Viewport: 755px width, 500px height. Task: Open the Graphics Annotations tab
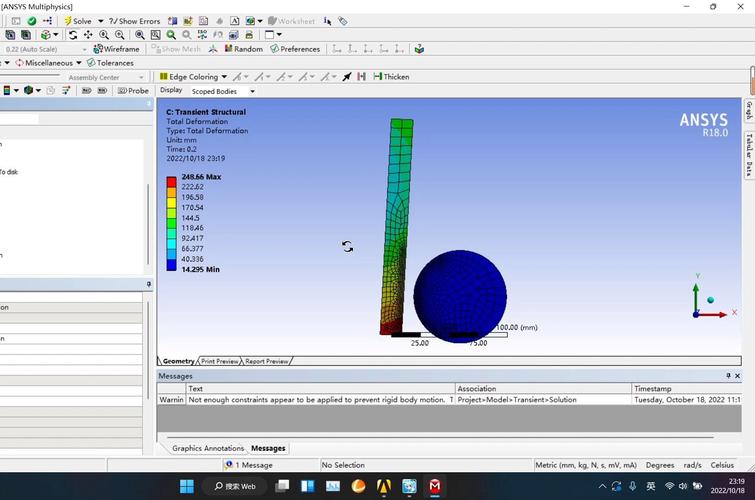[207, 448]
